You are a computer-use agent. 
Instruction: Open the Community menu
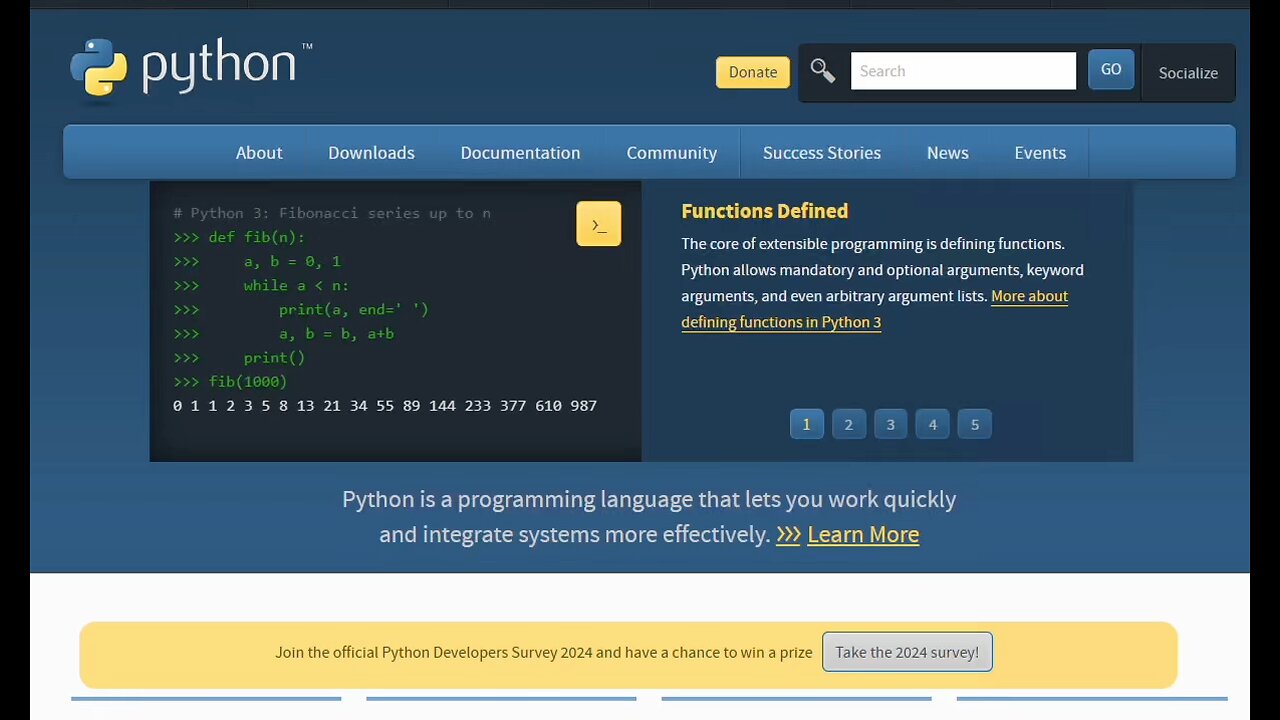click(x=672, y=153)
